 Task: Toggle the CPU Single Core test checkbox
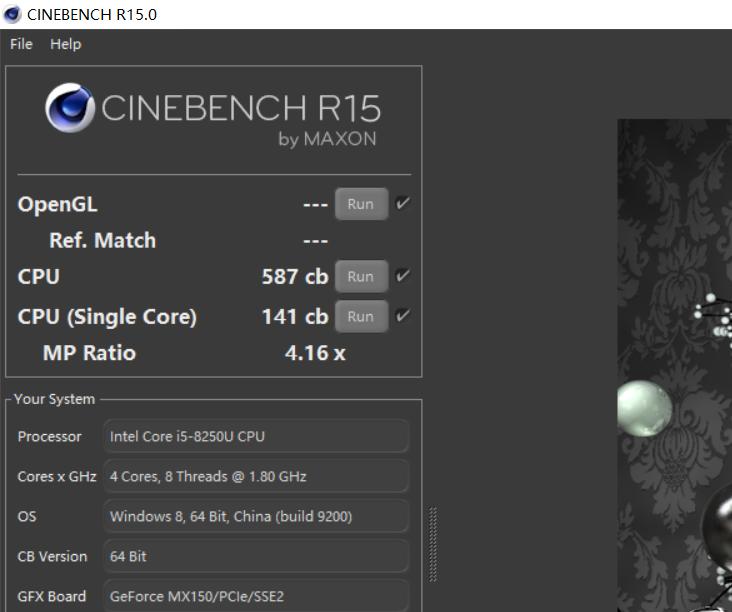pyautogui.click(x=402, y=316)
